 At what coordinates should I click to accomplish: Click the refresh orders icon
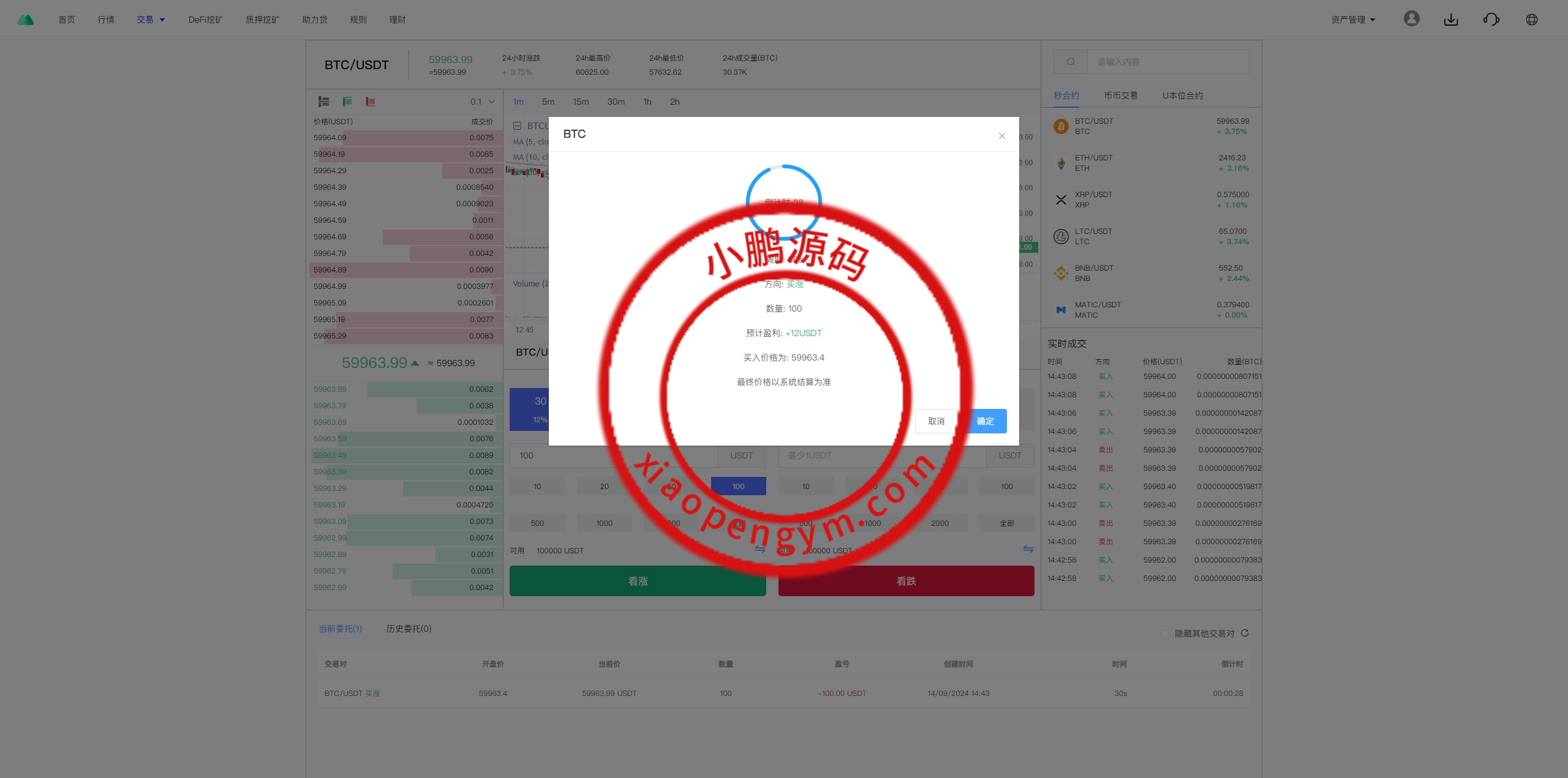1245,633
